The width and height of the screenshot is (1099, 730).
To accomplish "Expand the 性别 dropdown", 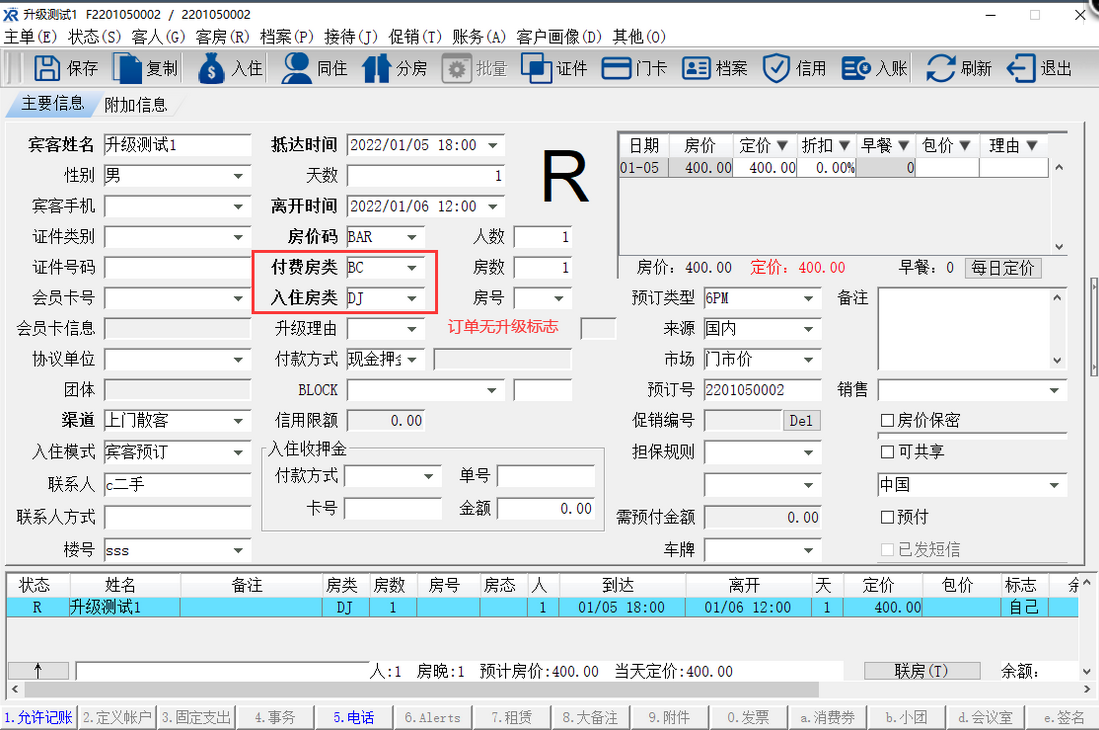I will pos(238,176).
